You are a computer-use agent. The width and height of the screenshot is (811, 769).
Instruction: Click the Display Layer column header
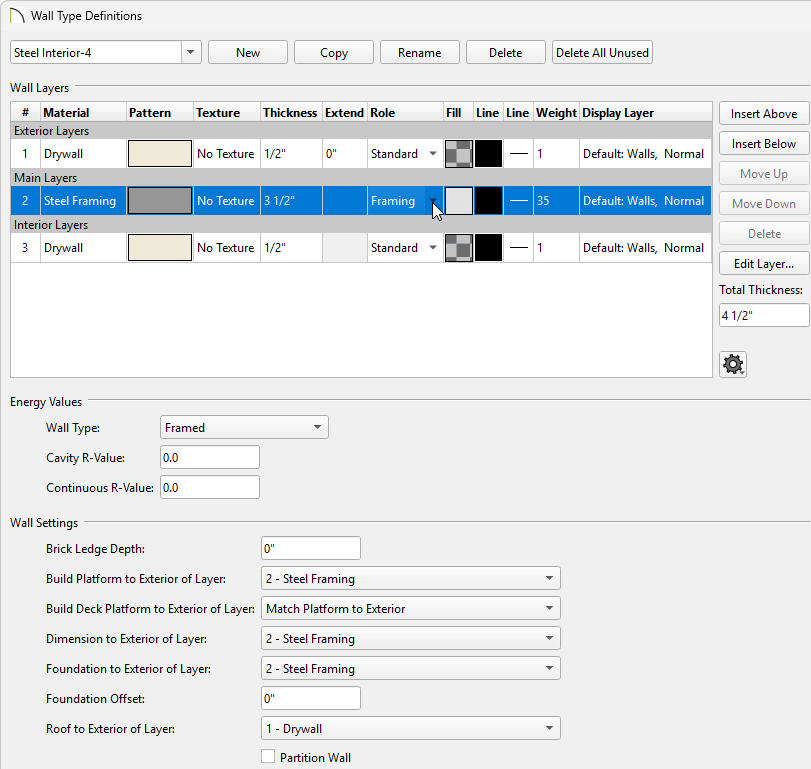[645, 113]
